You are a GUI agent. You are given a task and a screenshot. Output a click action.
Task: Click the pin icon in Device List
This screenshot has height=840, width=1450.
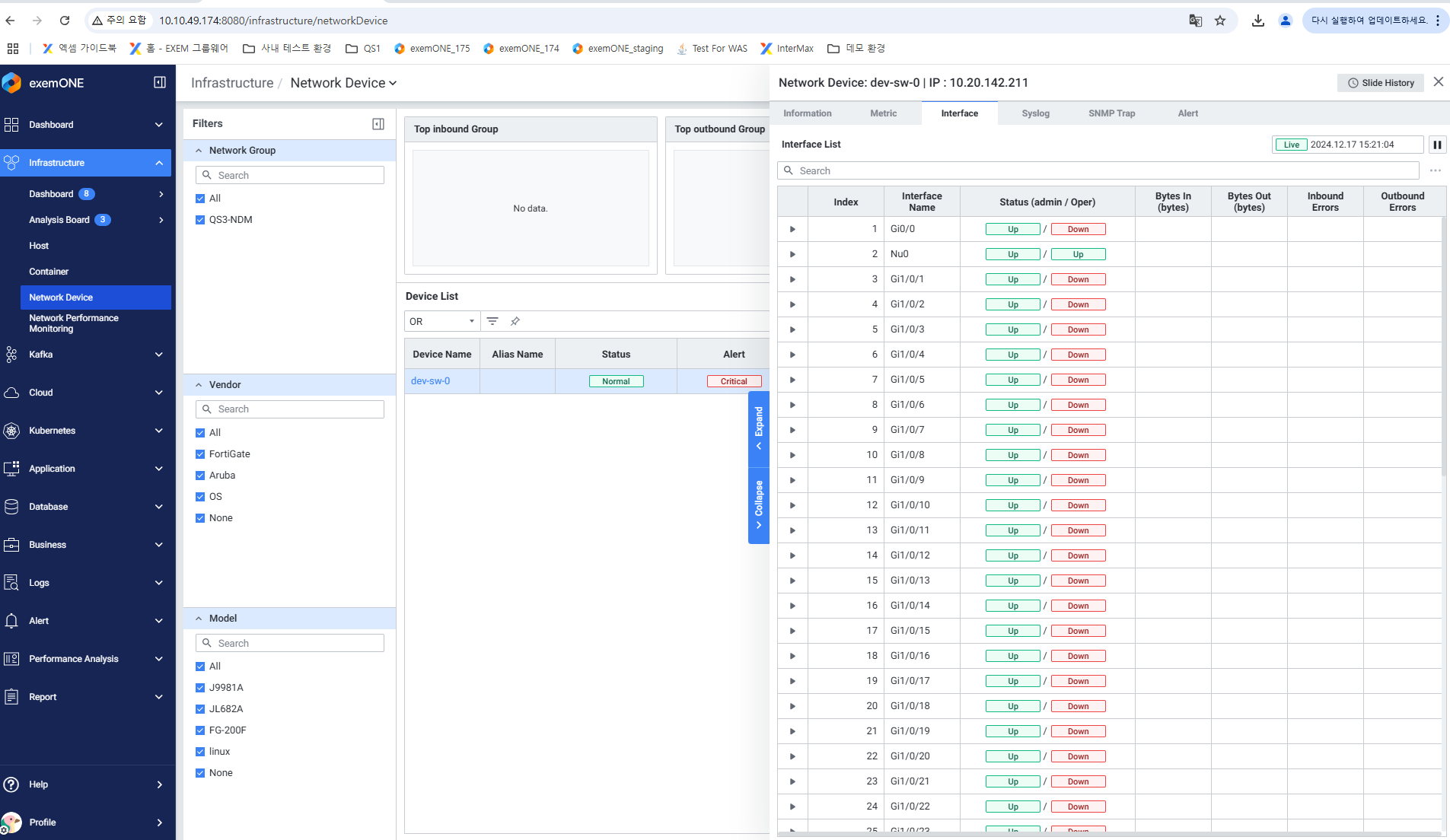point(515,321)
